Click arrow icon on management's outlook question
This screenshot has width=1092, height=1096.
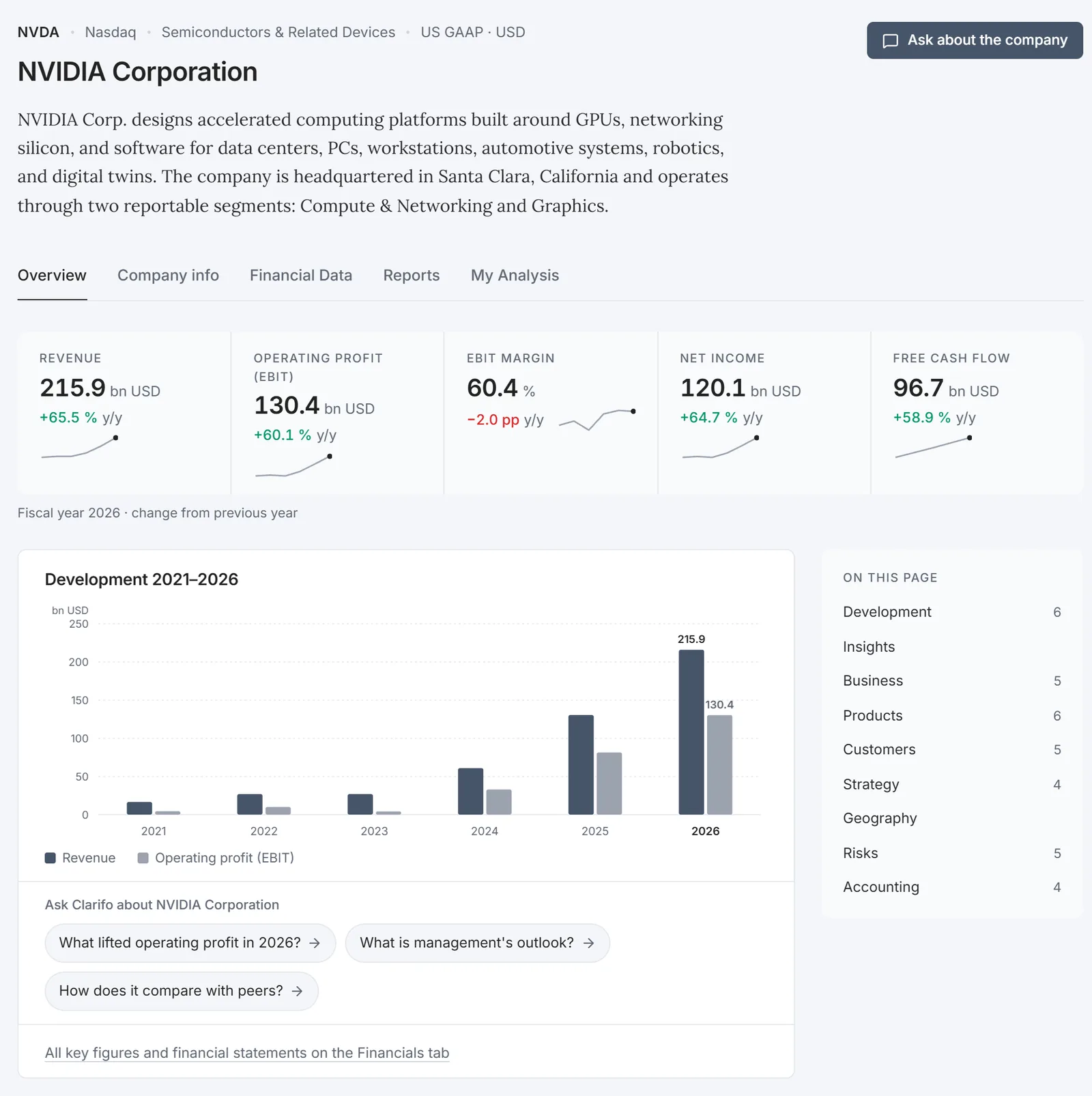588,943
